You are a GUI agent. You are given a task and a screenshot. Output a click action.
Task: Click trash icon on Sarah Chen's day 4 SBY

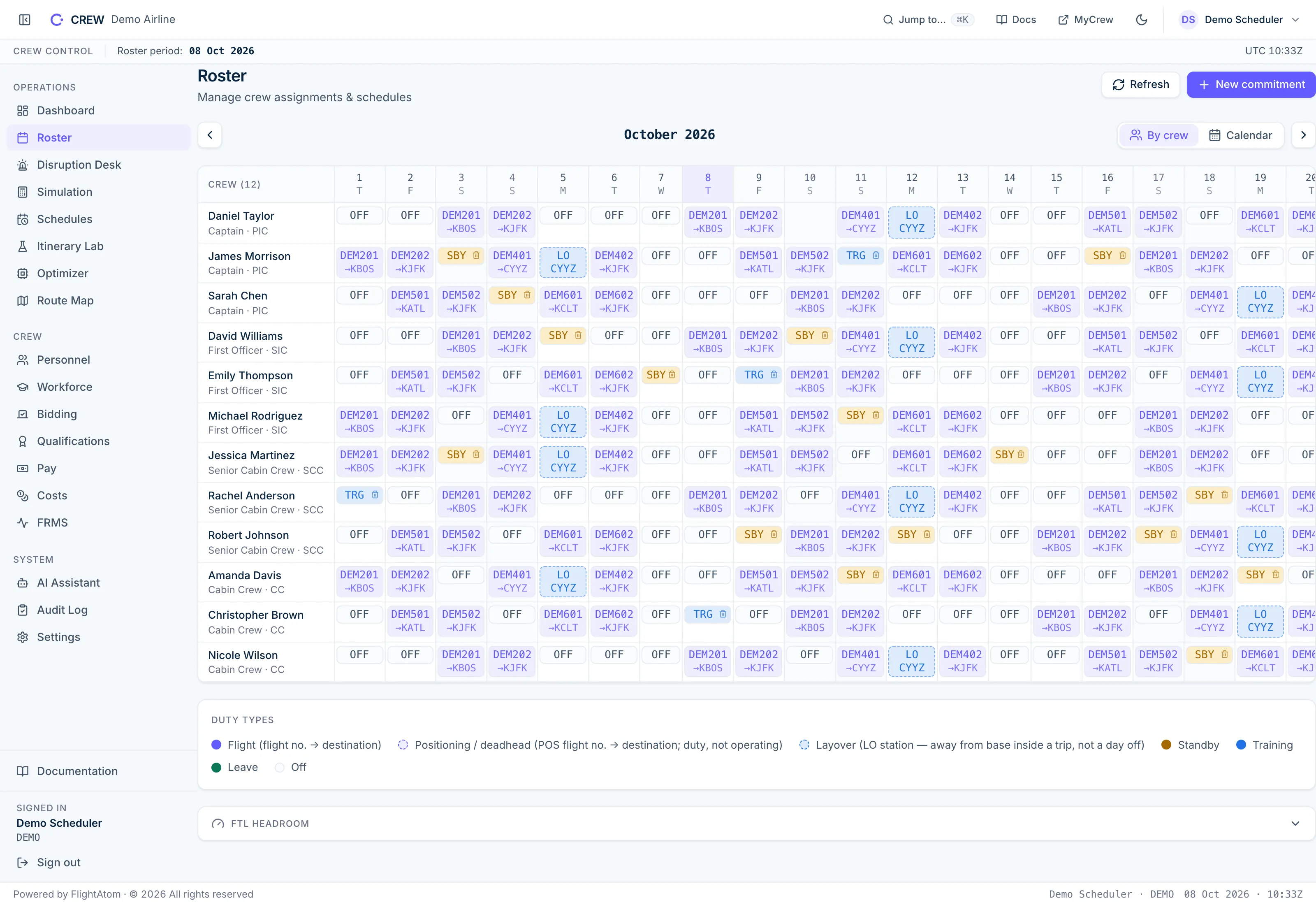pyautogui.click(x=527, y=295)
